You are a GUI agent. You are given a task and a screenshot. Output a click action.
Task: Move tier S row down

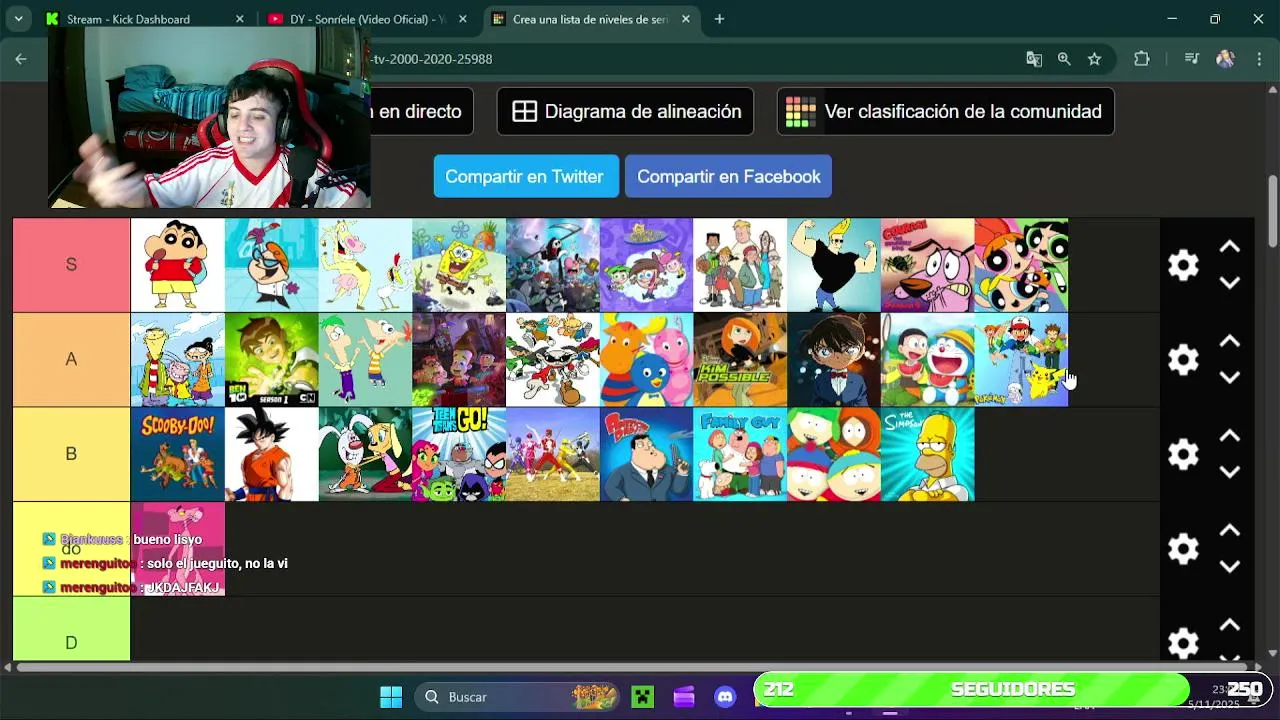click(x=1230, y=283)
